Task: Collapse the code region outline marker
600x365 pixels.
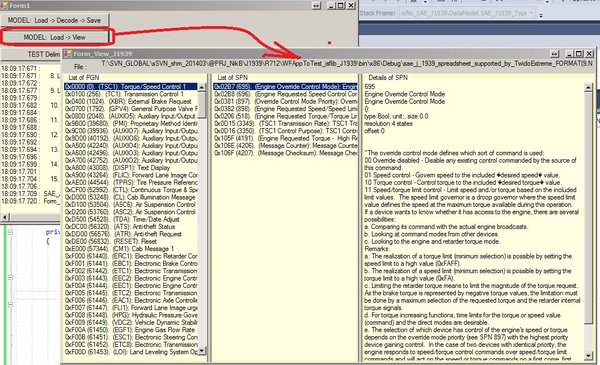Action: point(10,232)
